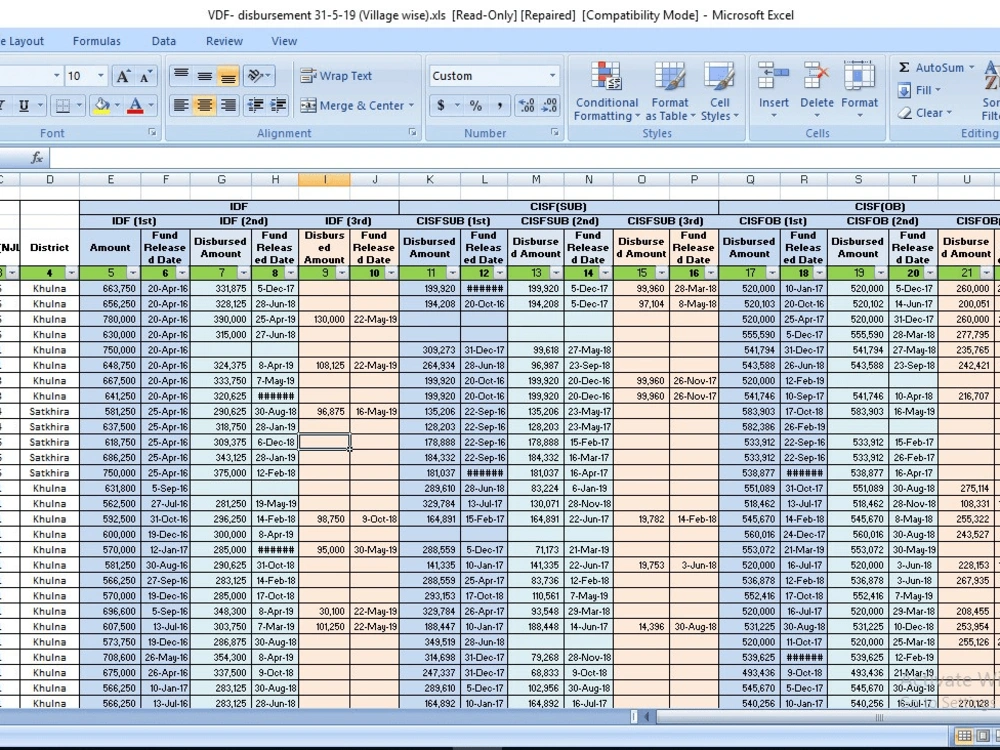The width and height of the screenshot is (1000, 750).
Task: Open Clear options
Action: click(x=925, y=113)
